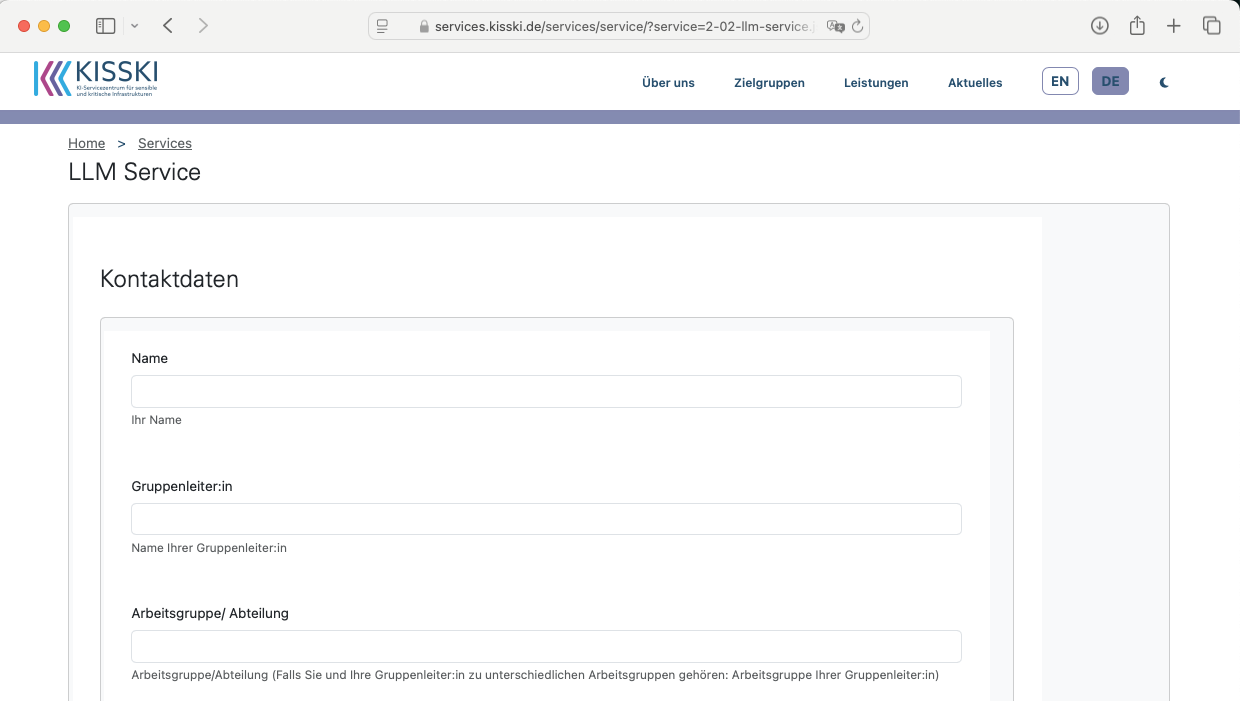This screenshot has width=1240, height=701.
Task: Follow the Services breadcrumb link
Action: (165, 143)
